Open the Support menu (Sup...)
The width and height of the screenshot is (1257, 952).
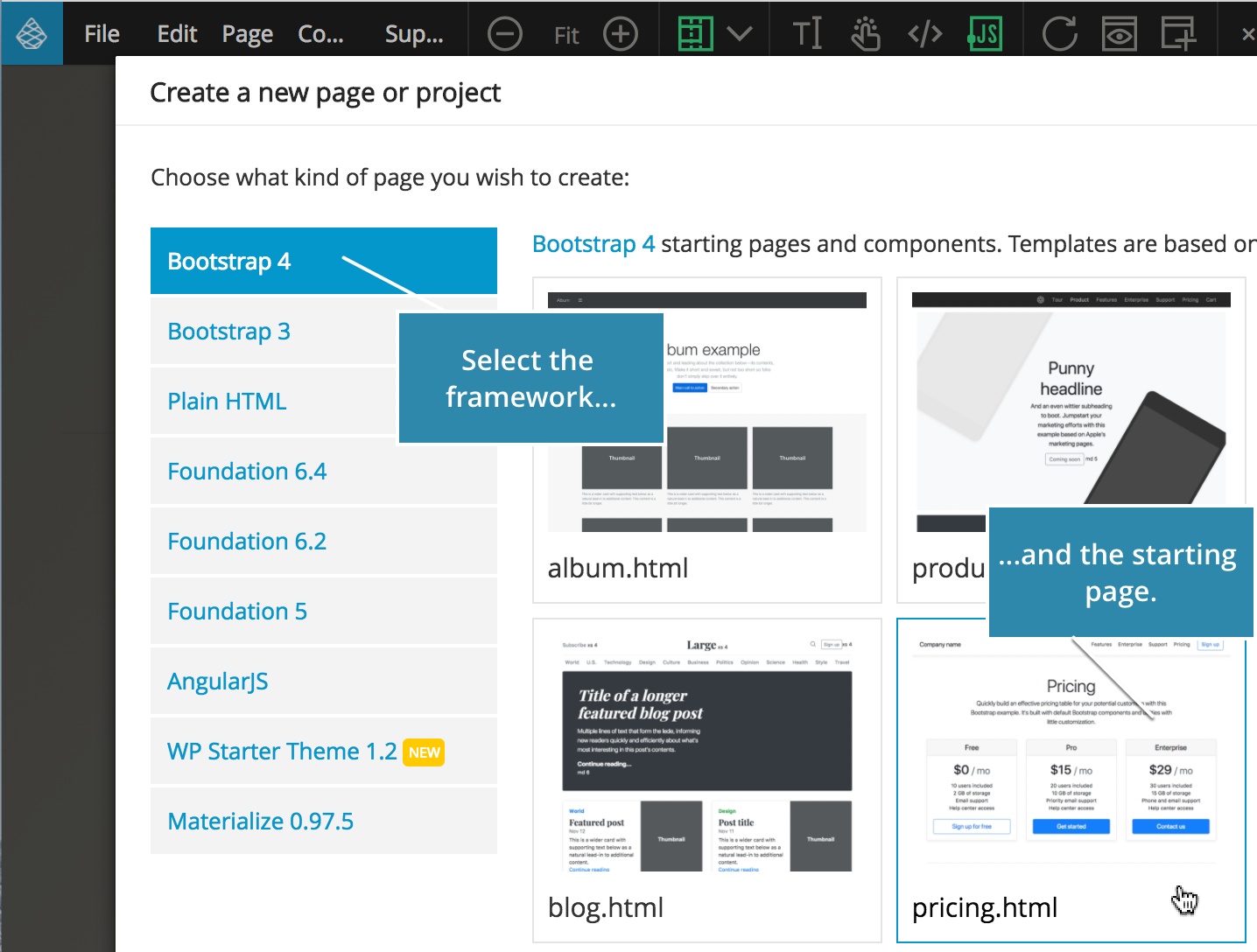click(414, 34)
